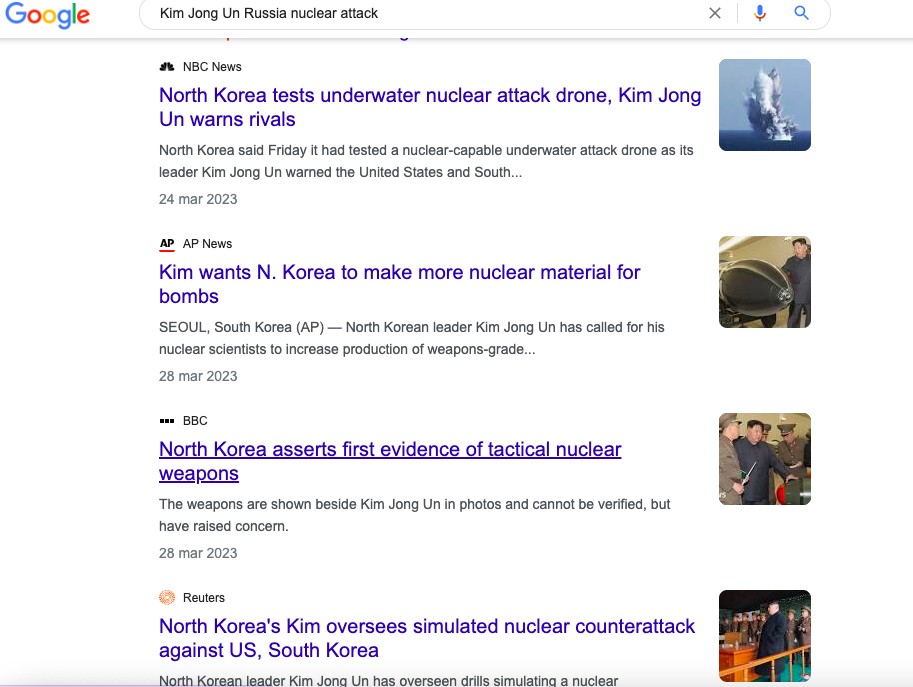
Task: Click the 'BBC' source label
Action: (195, 421)
